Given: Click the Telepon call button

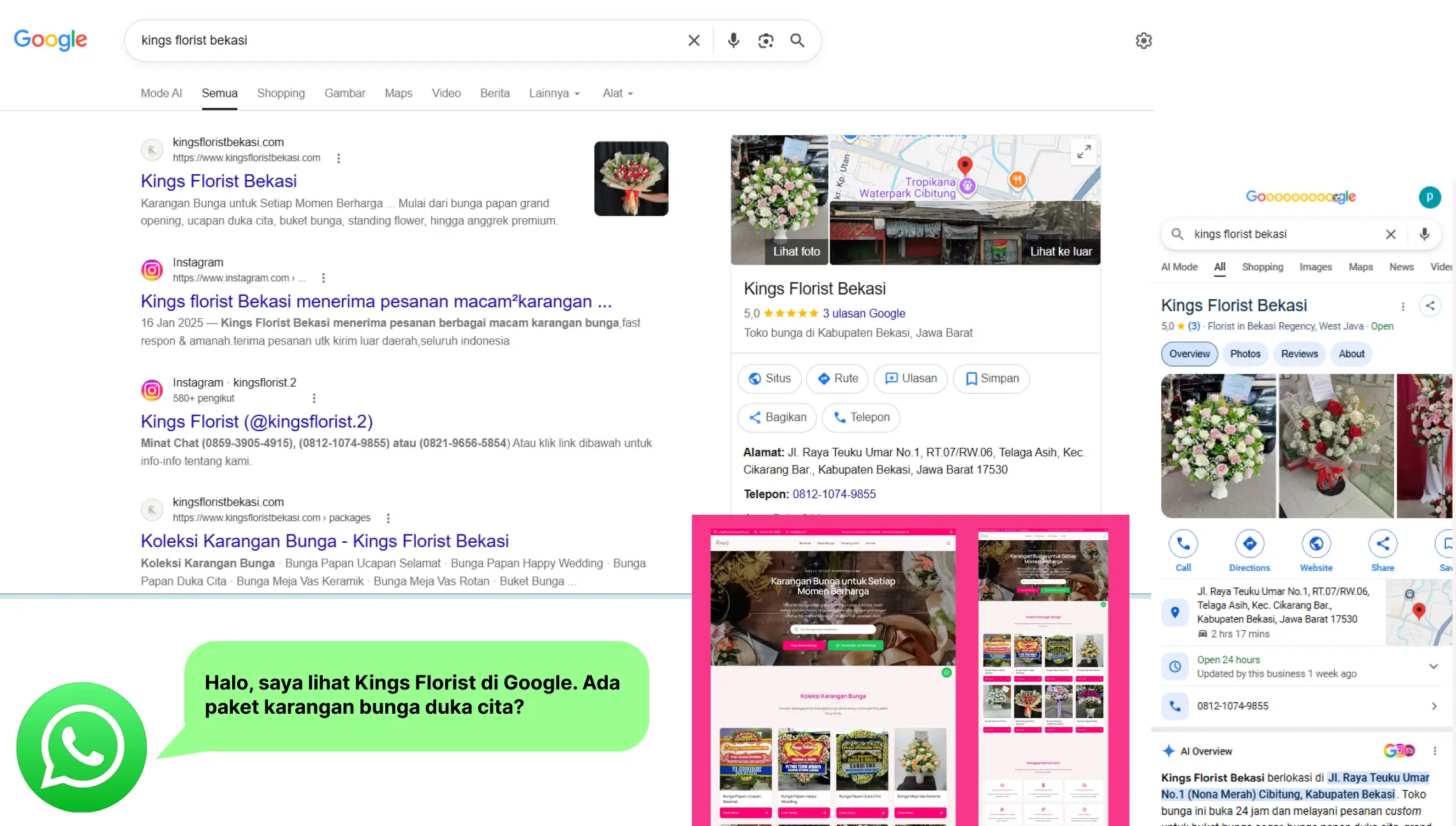Looking at the screenshot, I should click(x=861, y=417).
